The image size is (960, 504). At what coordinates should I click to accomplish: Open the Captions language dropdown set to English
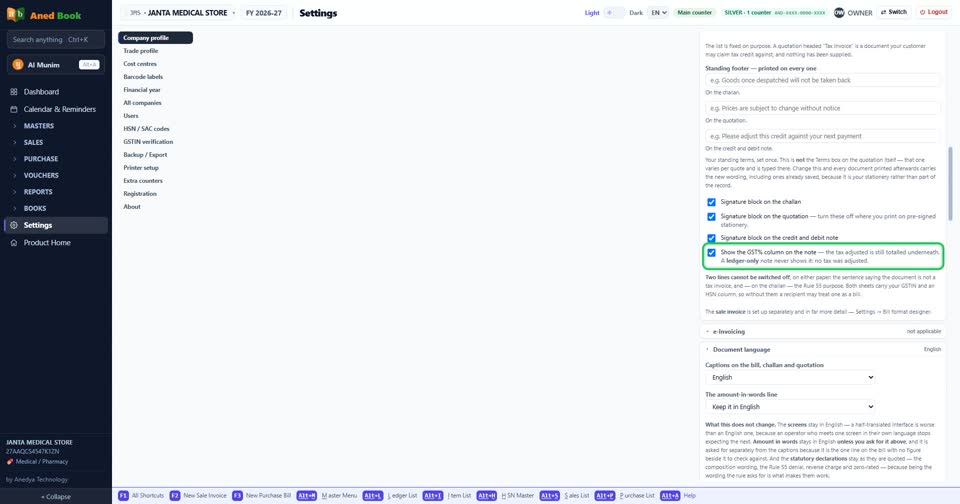[x=790, y=377]
